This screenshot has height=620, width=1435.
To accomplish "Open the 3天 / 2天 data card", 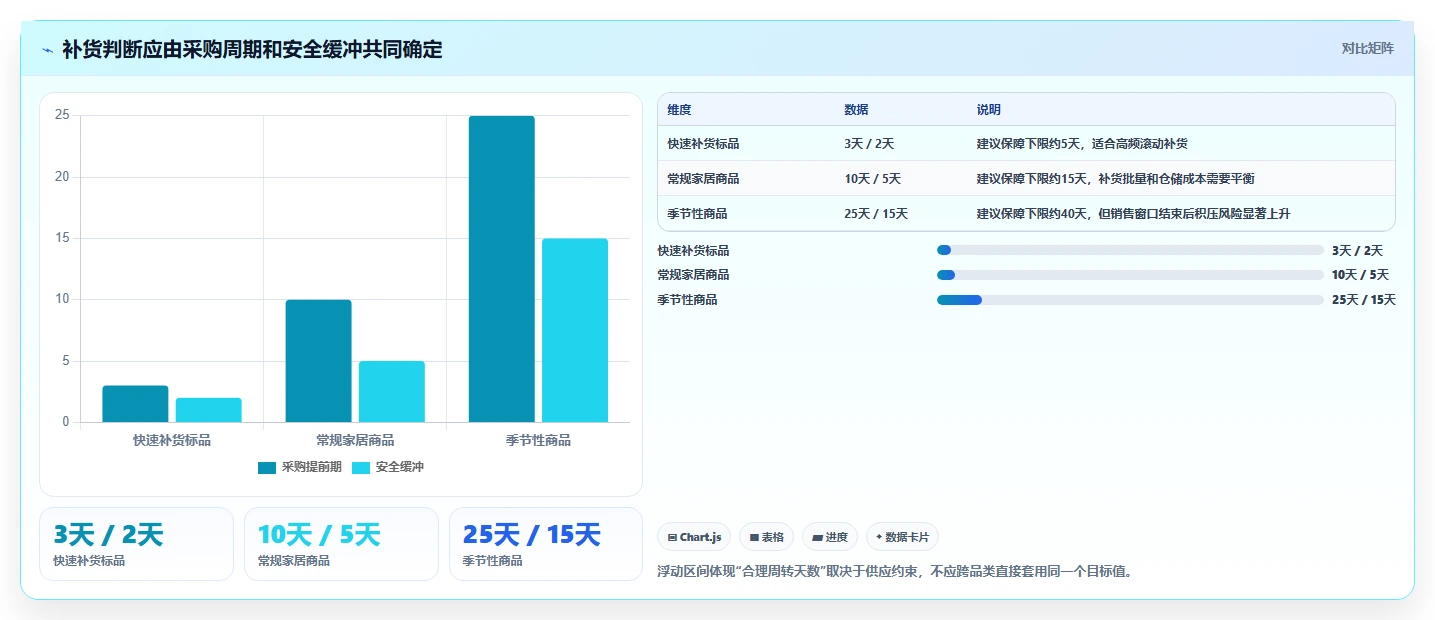I will coord(136,544).
